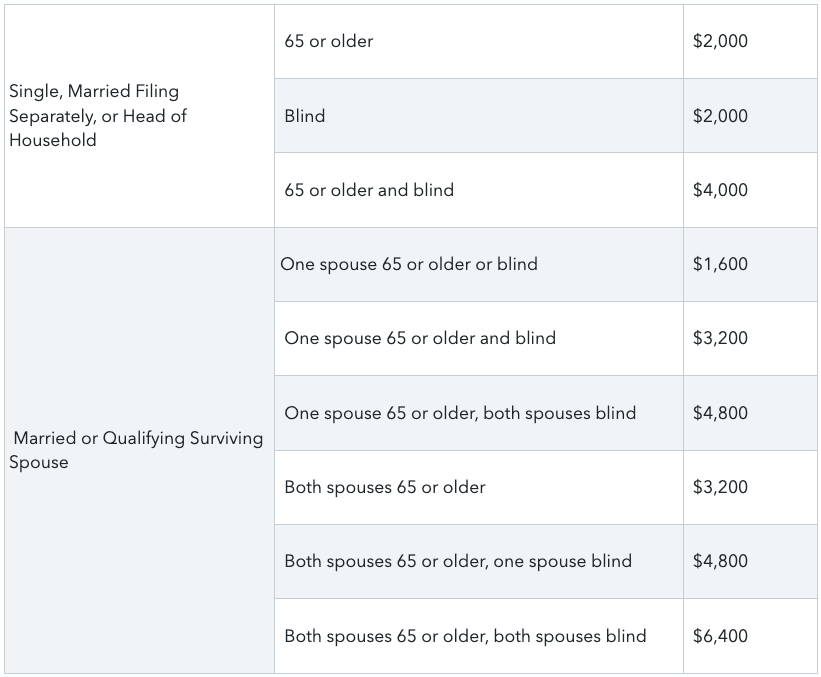Viewport: 821px width, 677px height.
Task: Click $3,200 beside "One spouse 65 or older and blind"
Action: [x=720, y=338]
